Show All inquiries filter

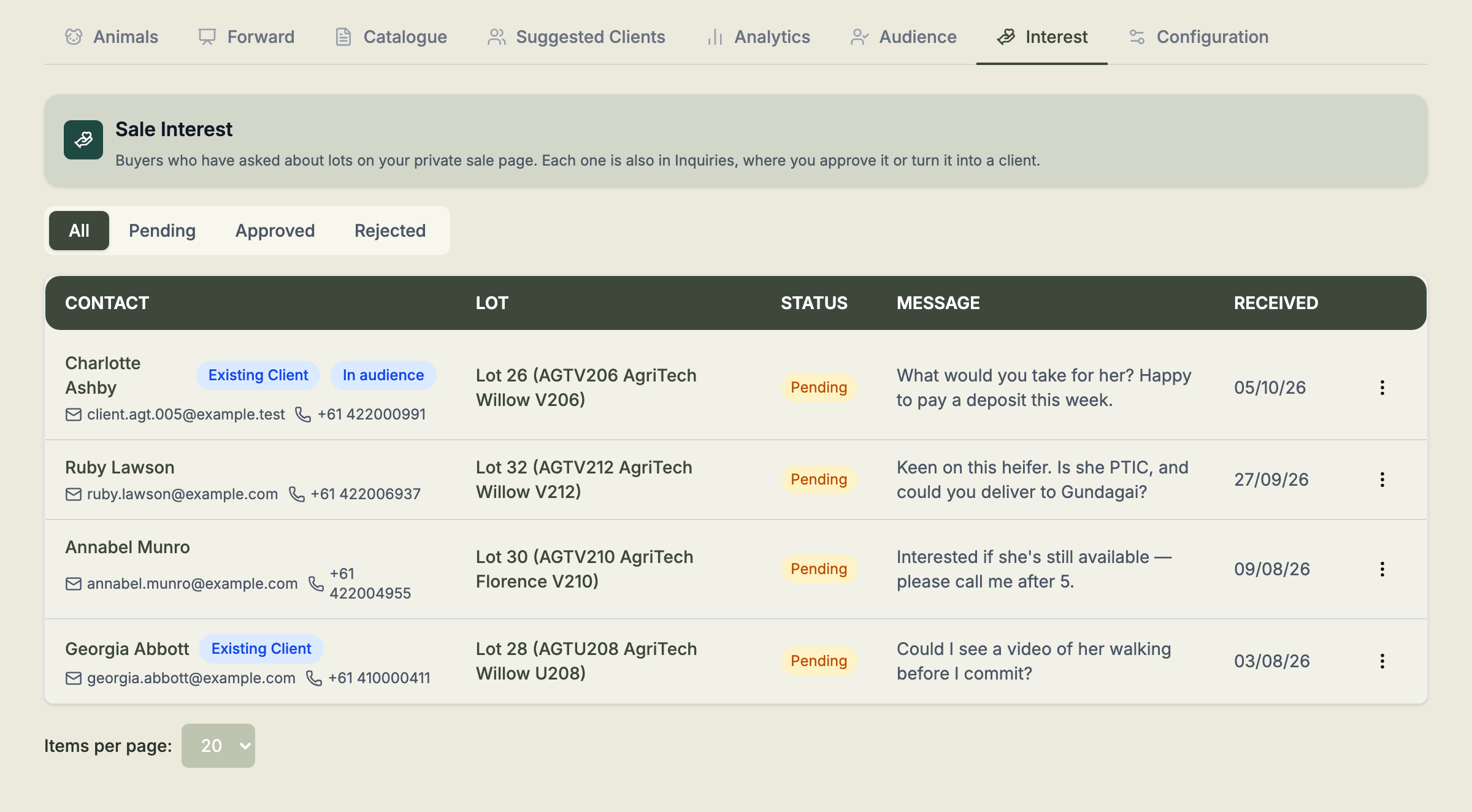click(79, 231)
